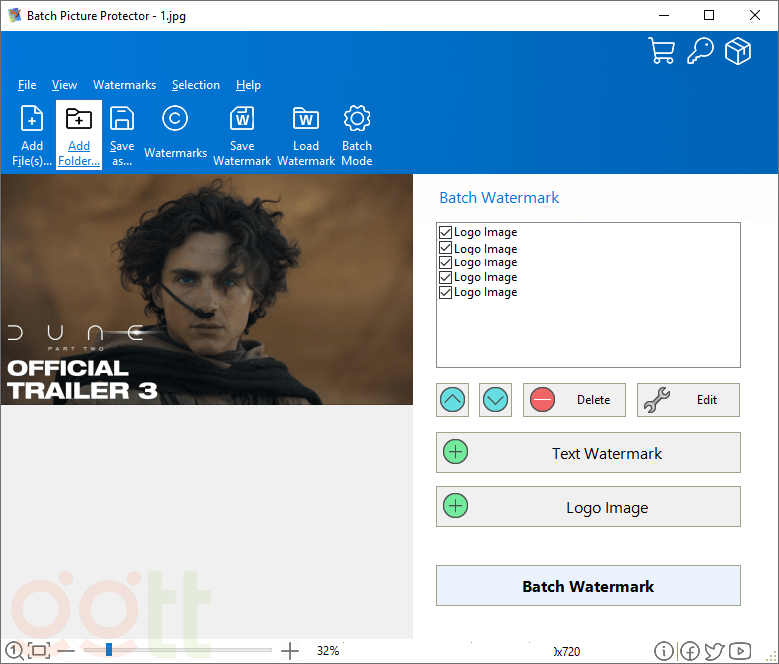Move watermark down with the down arrow
Viewport: 779px width, 664px height.
click(495, 400)
